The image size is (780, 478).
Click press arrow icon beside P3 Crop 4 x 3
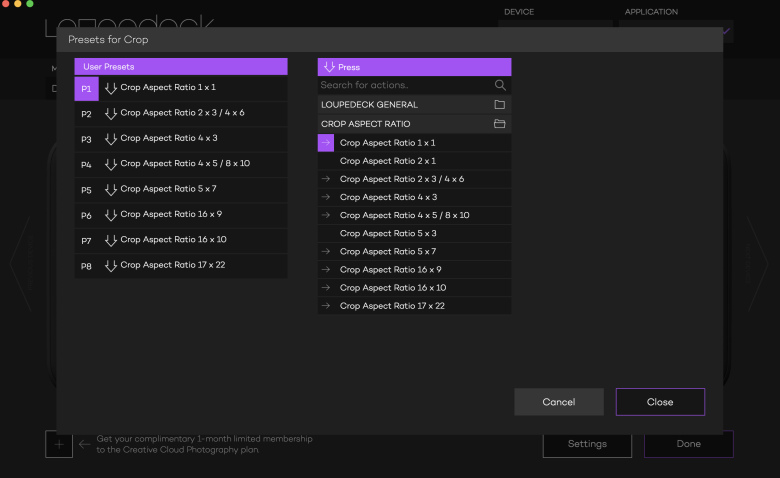(111, 139)
